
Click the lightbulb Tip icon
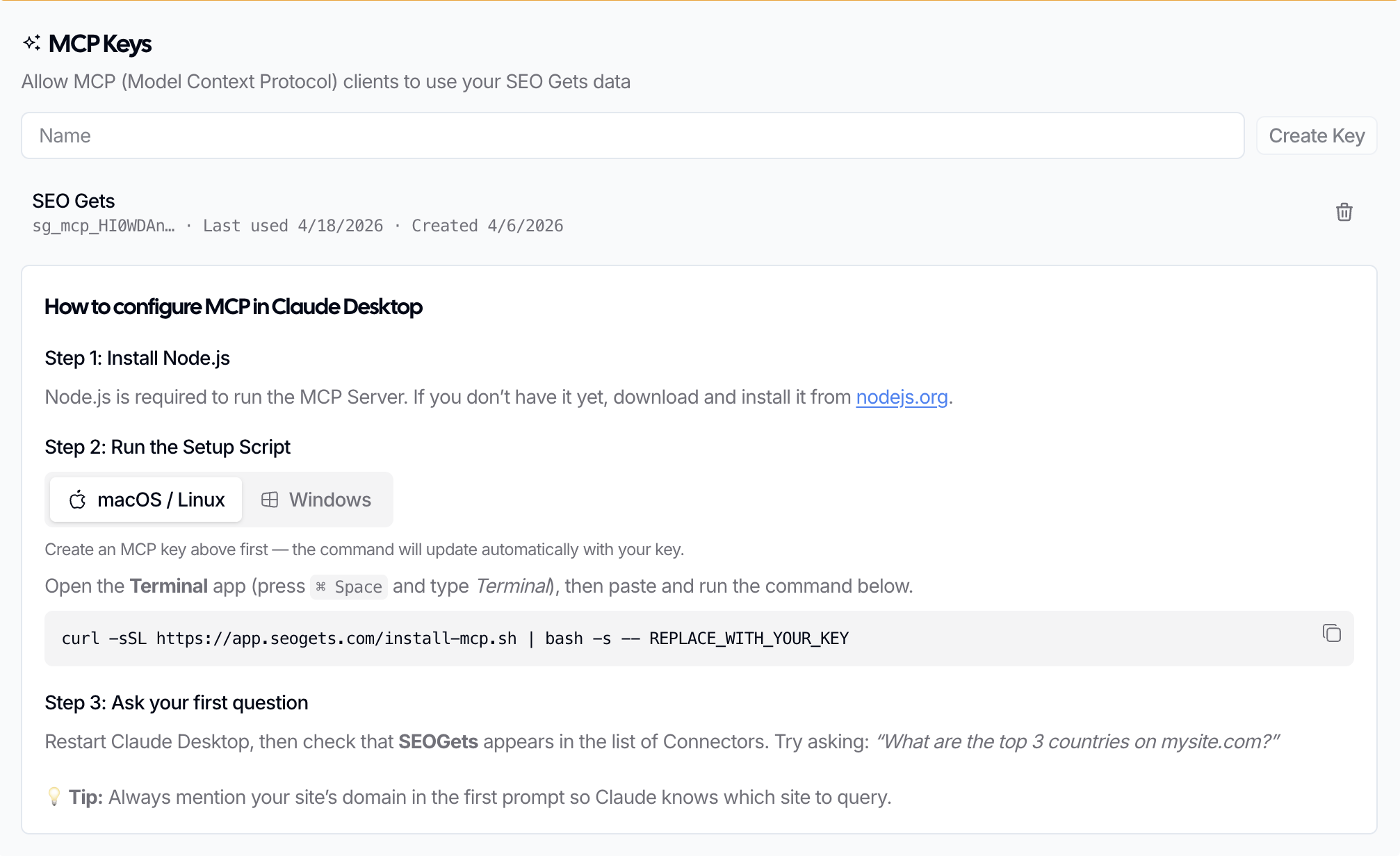tap(54, 796)
